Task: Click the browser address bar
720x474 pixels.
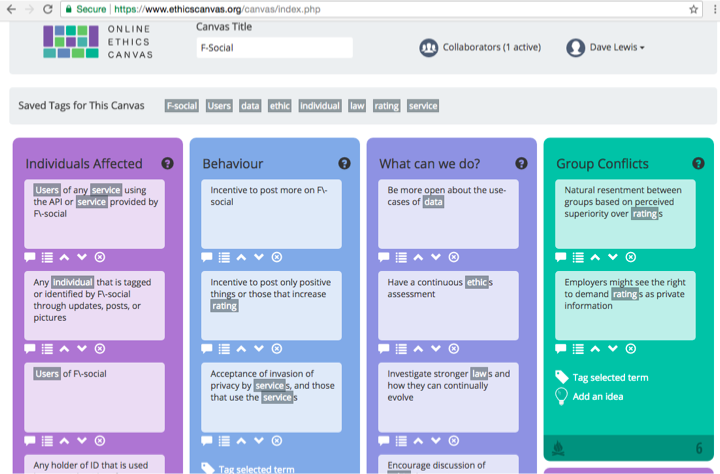Action: tap(381, 9)
